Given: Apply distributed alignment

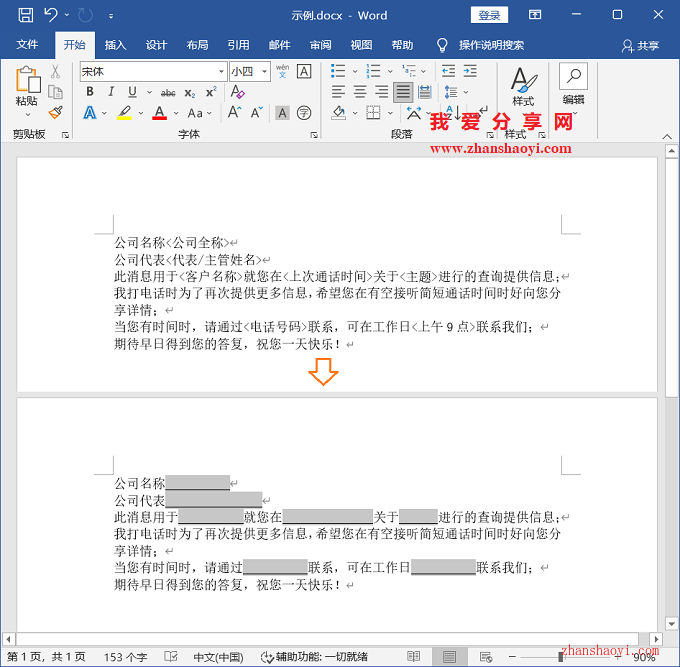Looking at the screenshot, I should pyautogui.click(x=425, y=92).
